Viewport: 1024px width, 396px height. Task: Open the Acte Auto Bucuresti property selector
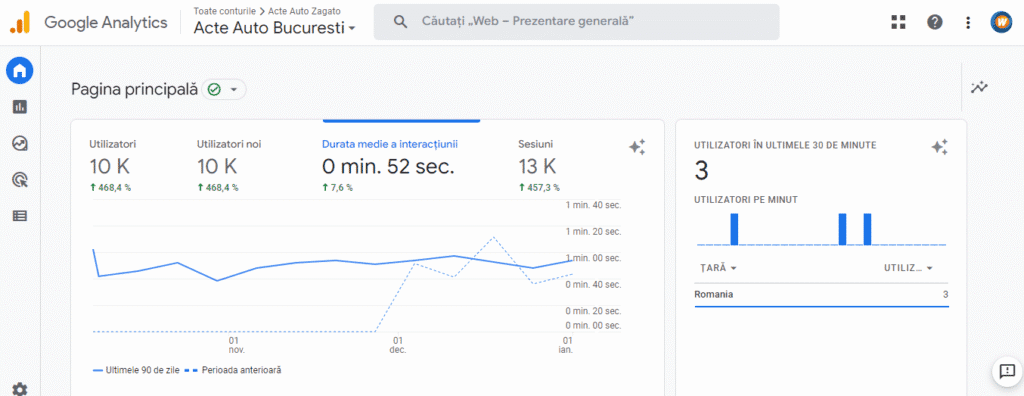click(275, 28)
